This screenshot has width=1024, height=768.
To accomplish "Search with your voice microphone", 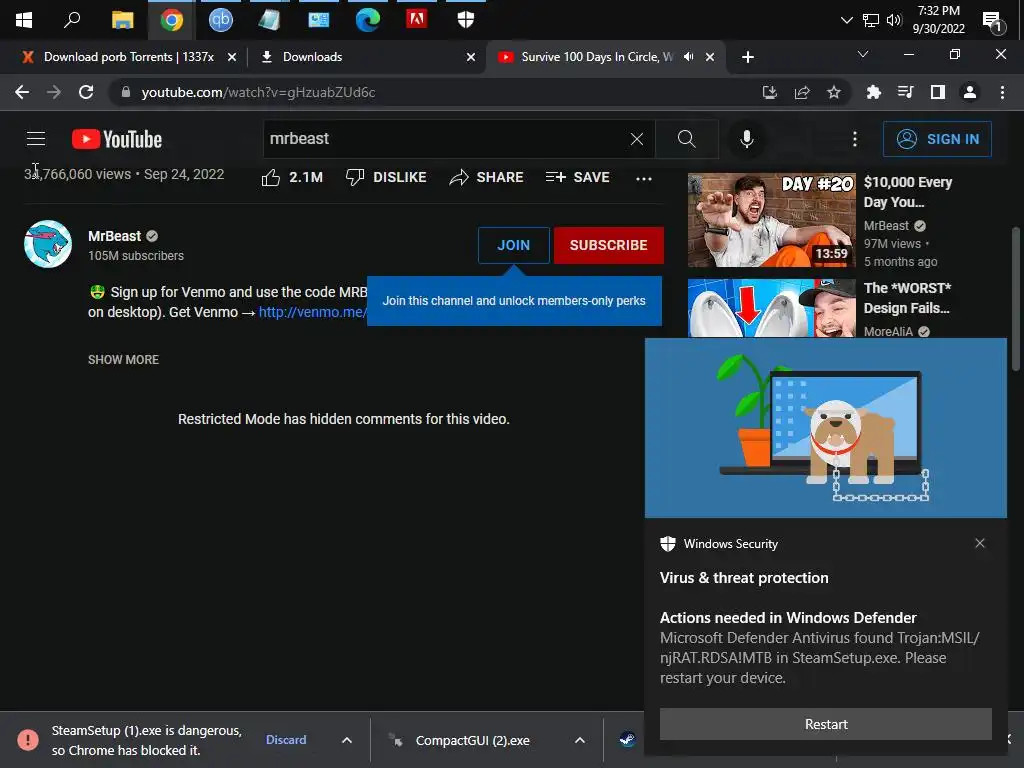I will (747, 138).
